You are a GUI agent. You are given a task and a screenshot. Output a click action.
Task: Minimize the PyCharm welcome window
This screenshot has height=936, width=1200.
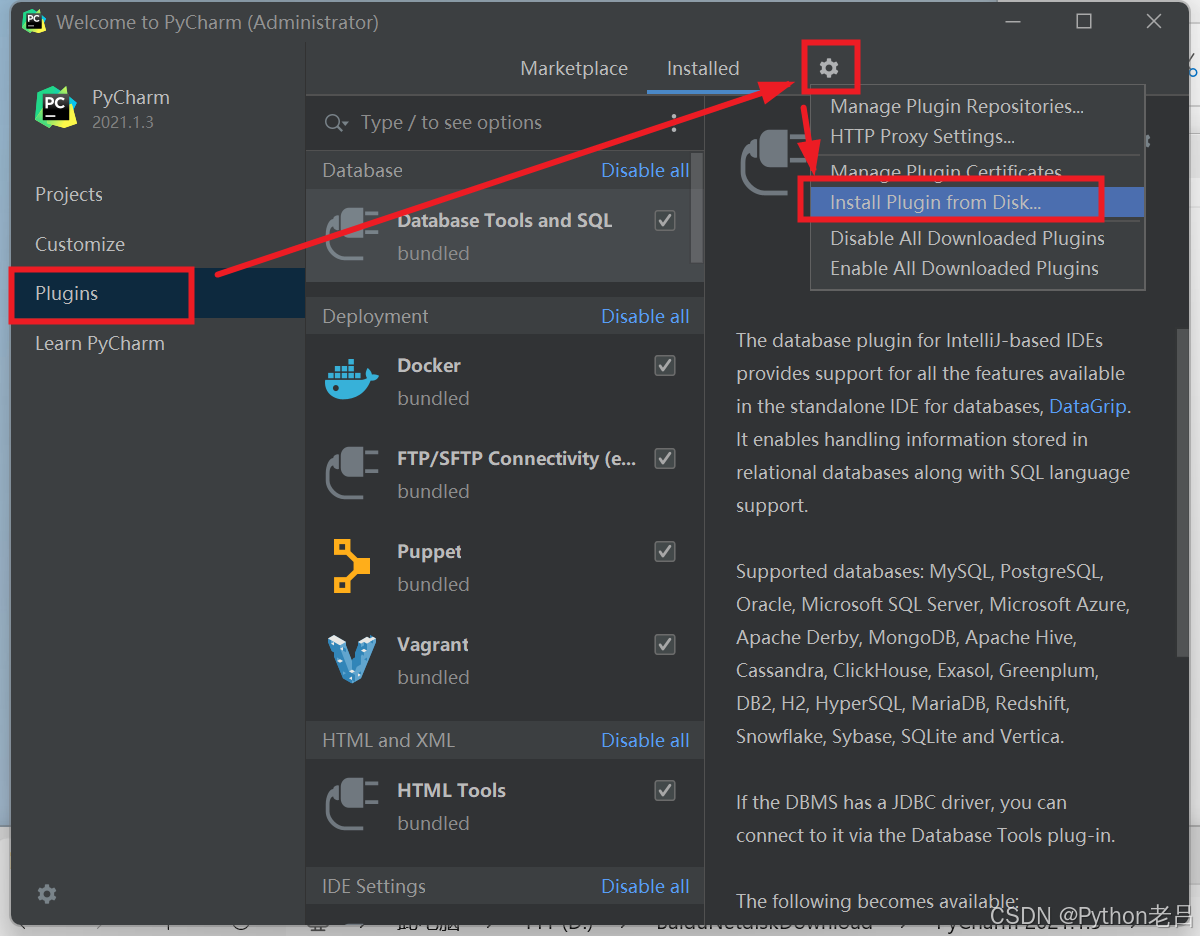pyautogui.click(x=1015, y=21)
